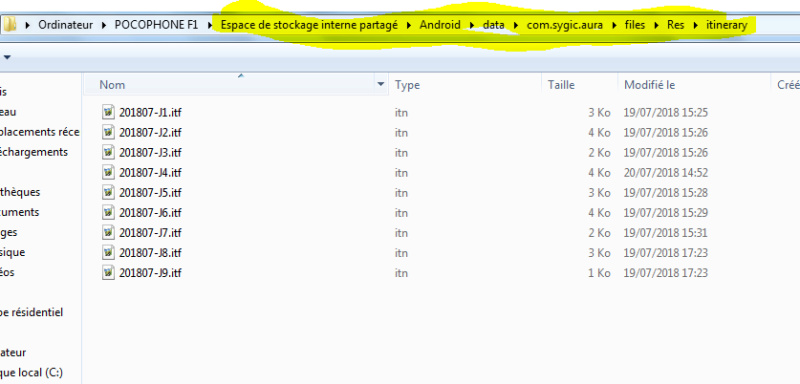
Task: Expand arrow after Res in breadcrumb
Action: click(695, 25)
